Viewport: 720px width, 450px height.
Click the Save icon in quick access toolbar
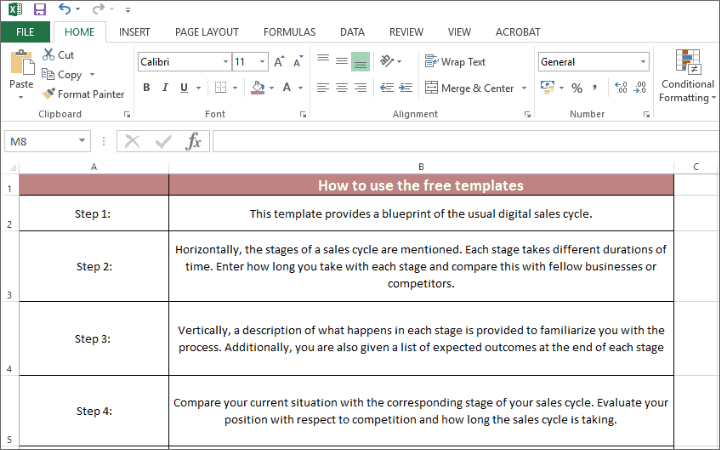point(40,9)
